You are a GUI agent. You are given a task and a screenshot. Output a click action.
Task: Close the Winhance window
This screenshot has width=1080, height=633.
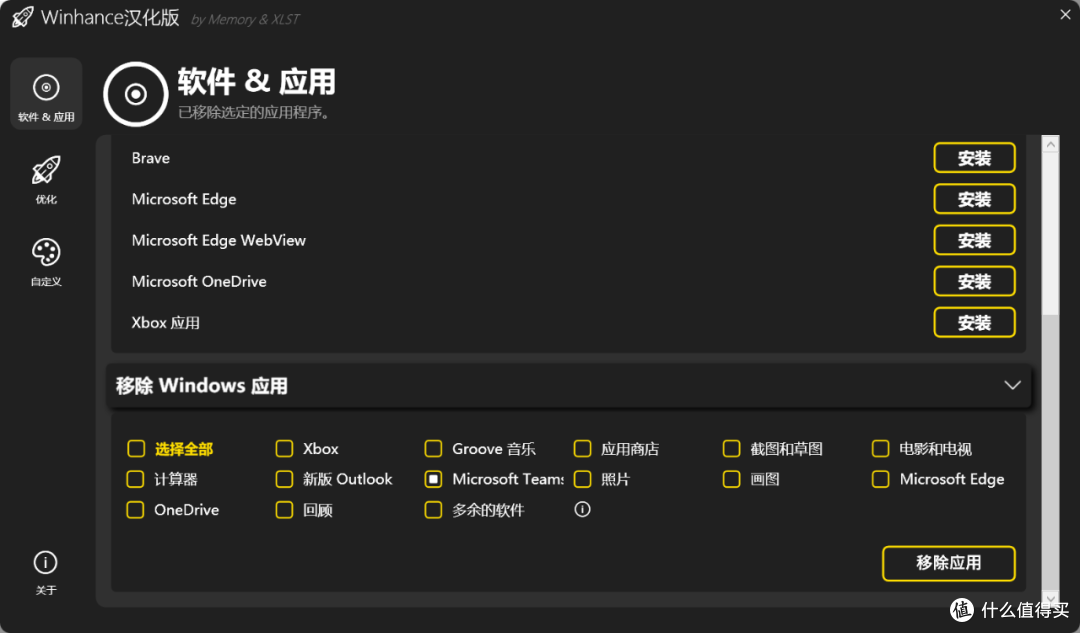click(x=1065, y=14)
